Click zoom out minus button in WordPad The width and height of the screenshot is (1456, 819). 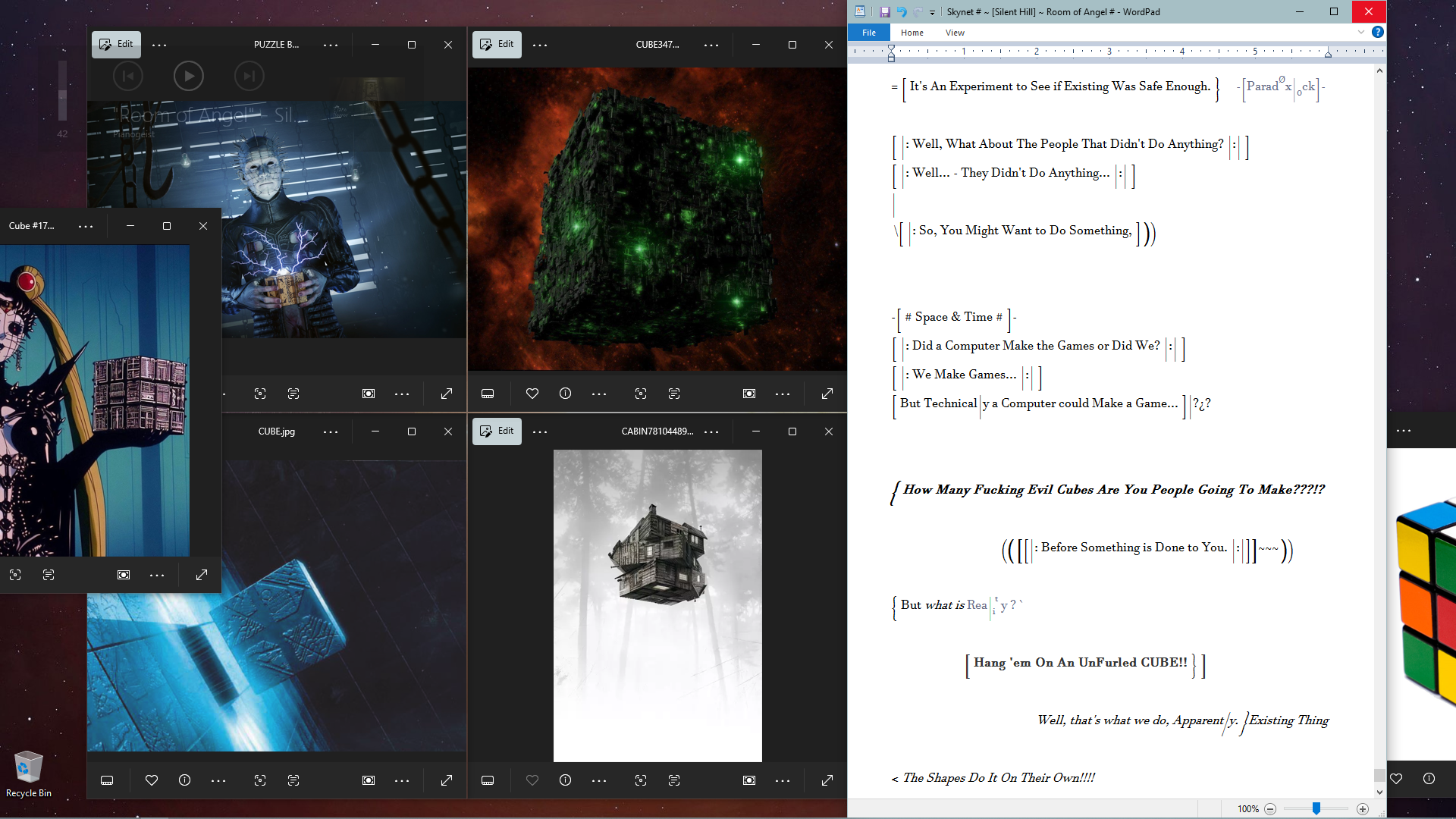1270,809
